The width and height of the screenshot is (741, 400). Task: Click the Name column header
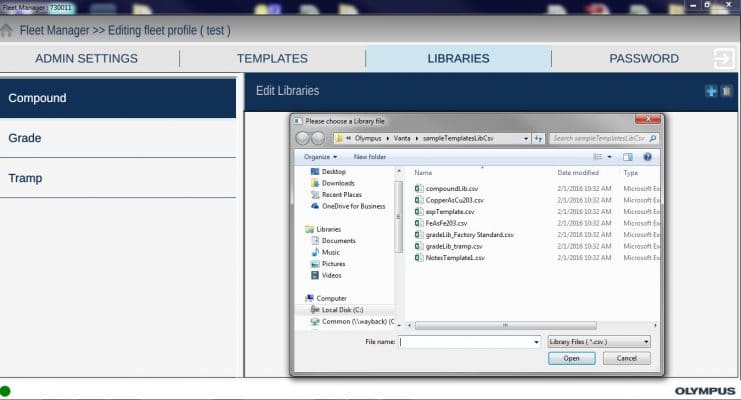[x=423, y=173]
